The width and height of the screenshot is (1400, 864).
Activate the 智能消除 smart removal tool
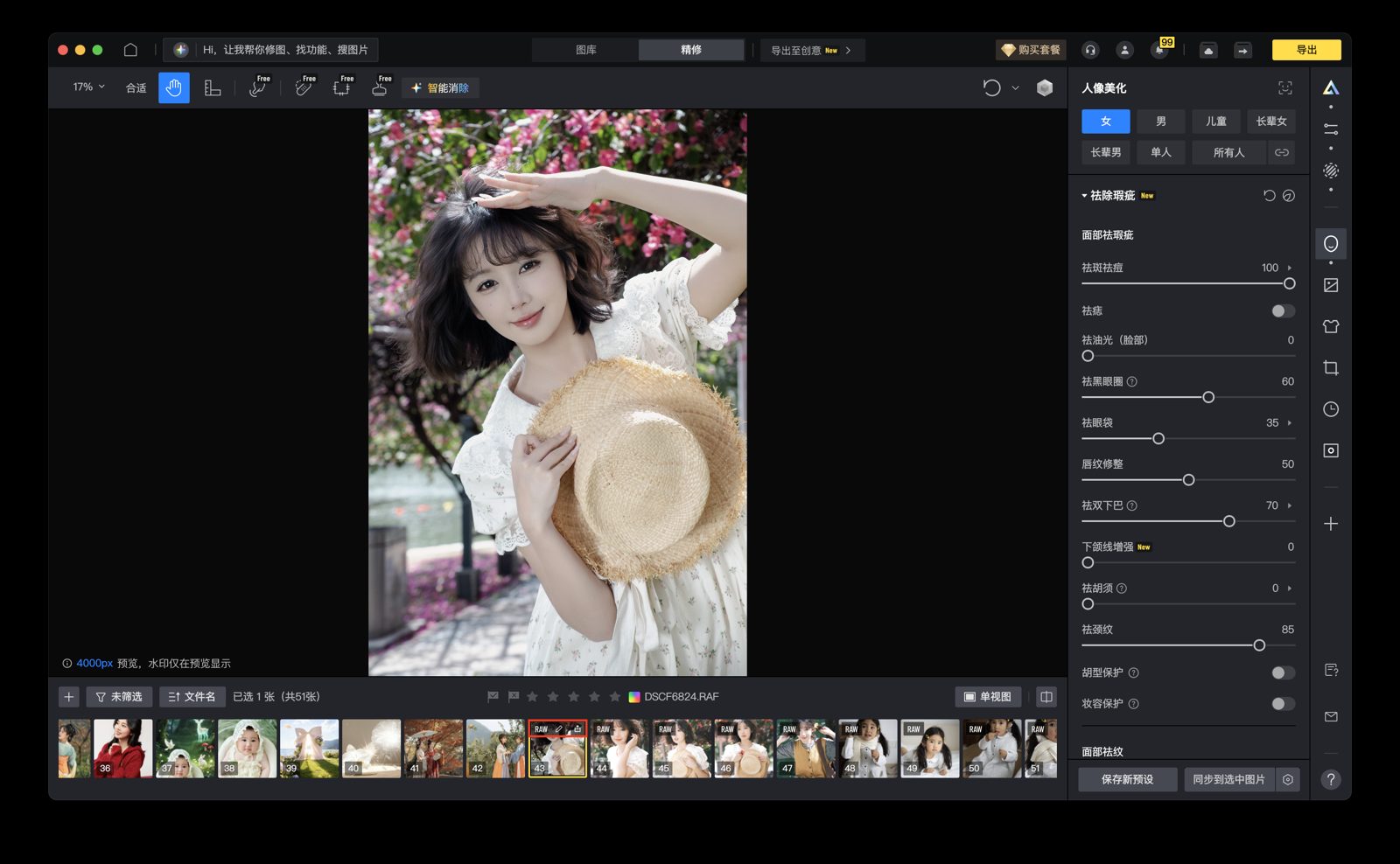pos(441,87)
